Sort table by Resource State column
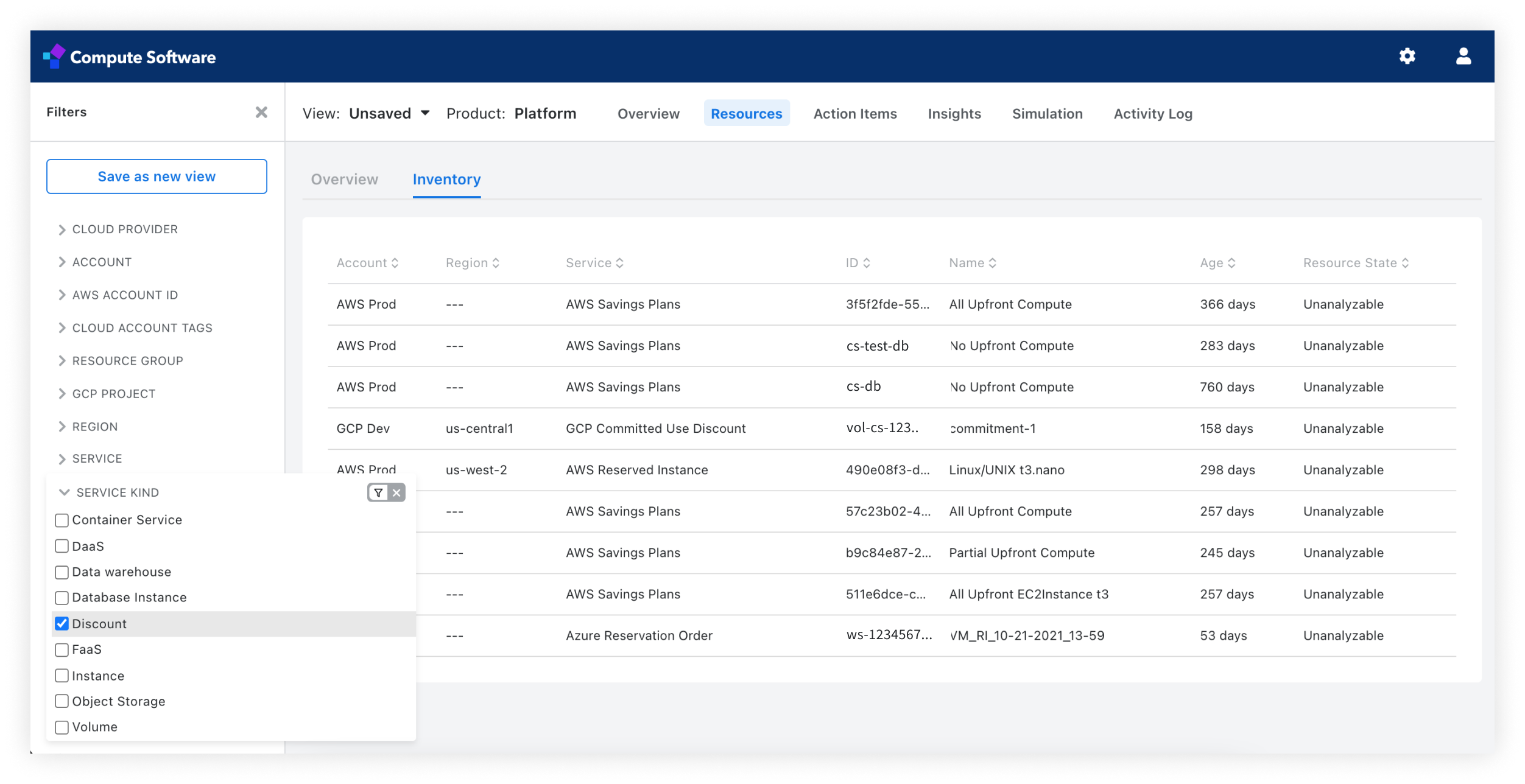This screenshot has width=1525, height=784. tap(1356, 263)
